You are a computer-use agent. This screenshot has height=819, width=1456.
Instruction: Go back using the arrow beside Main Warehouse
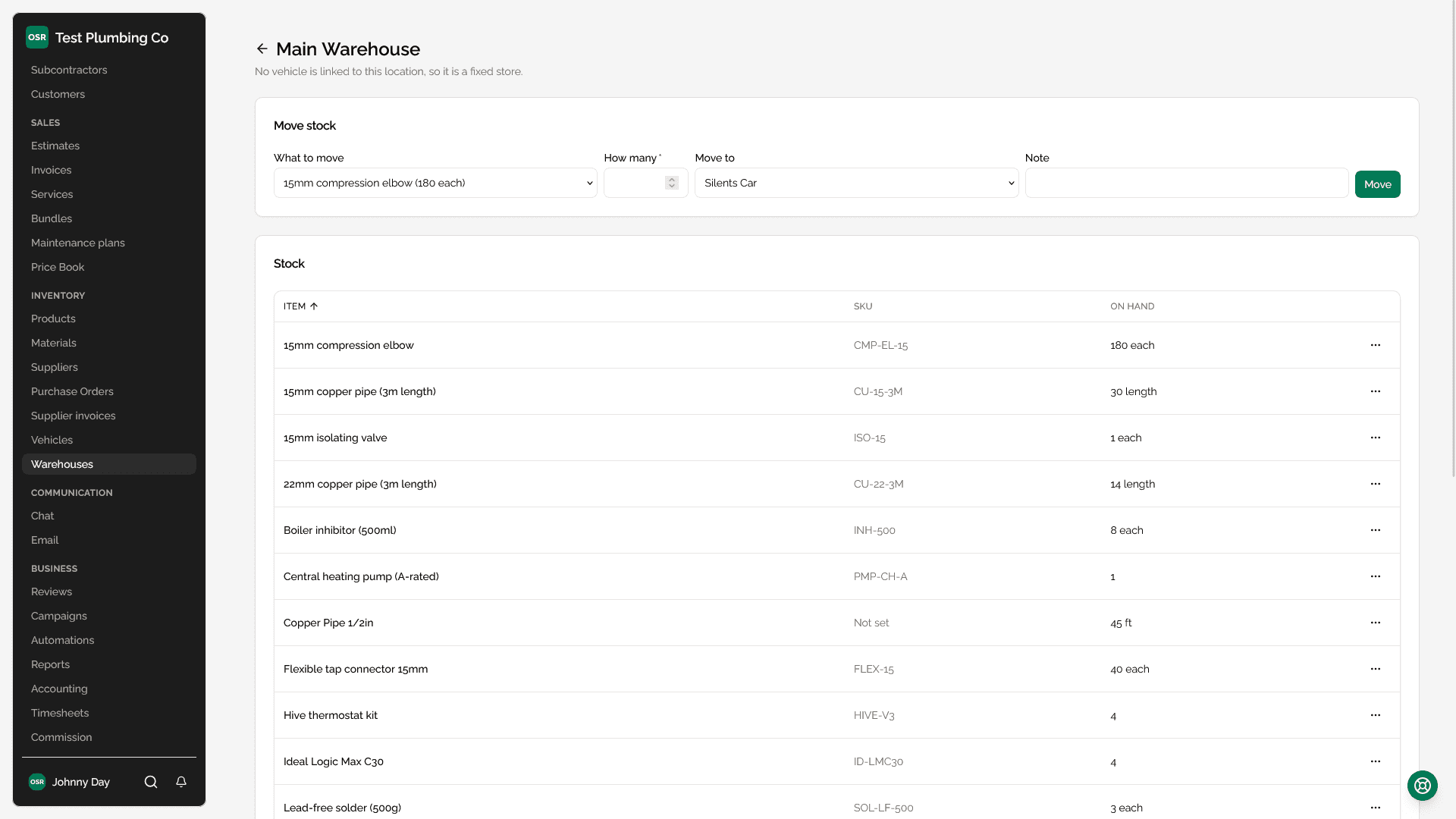[x=262, y=49]
